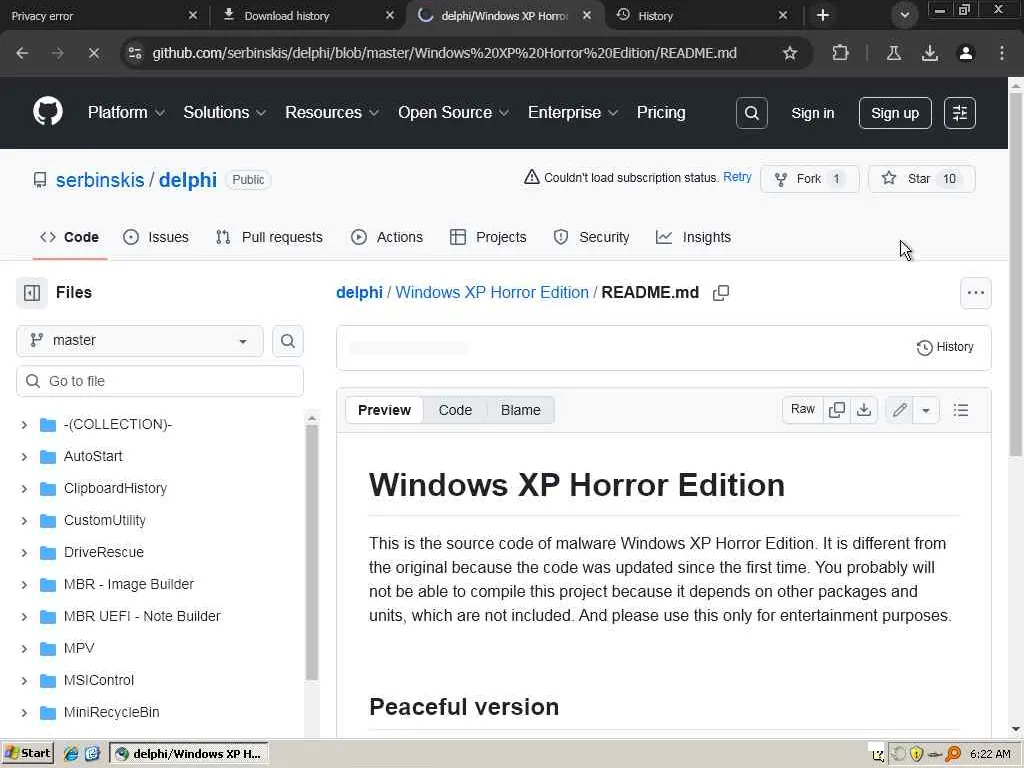
Task: Open Chrome three-dot menu
Action: [x=1002, y=53]
